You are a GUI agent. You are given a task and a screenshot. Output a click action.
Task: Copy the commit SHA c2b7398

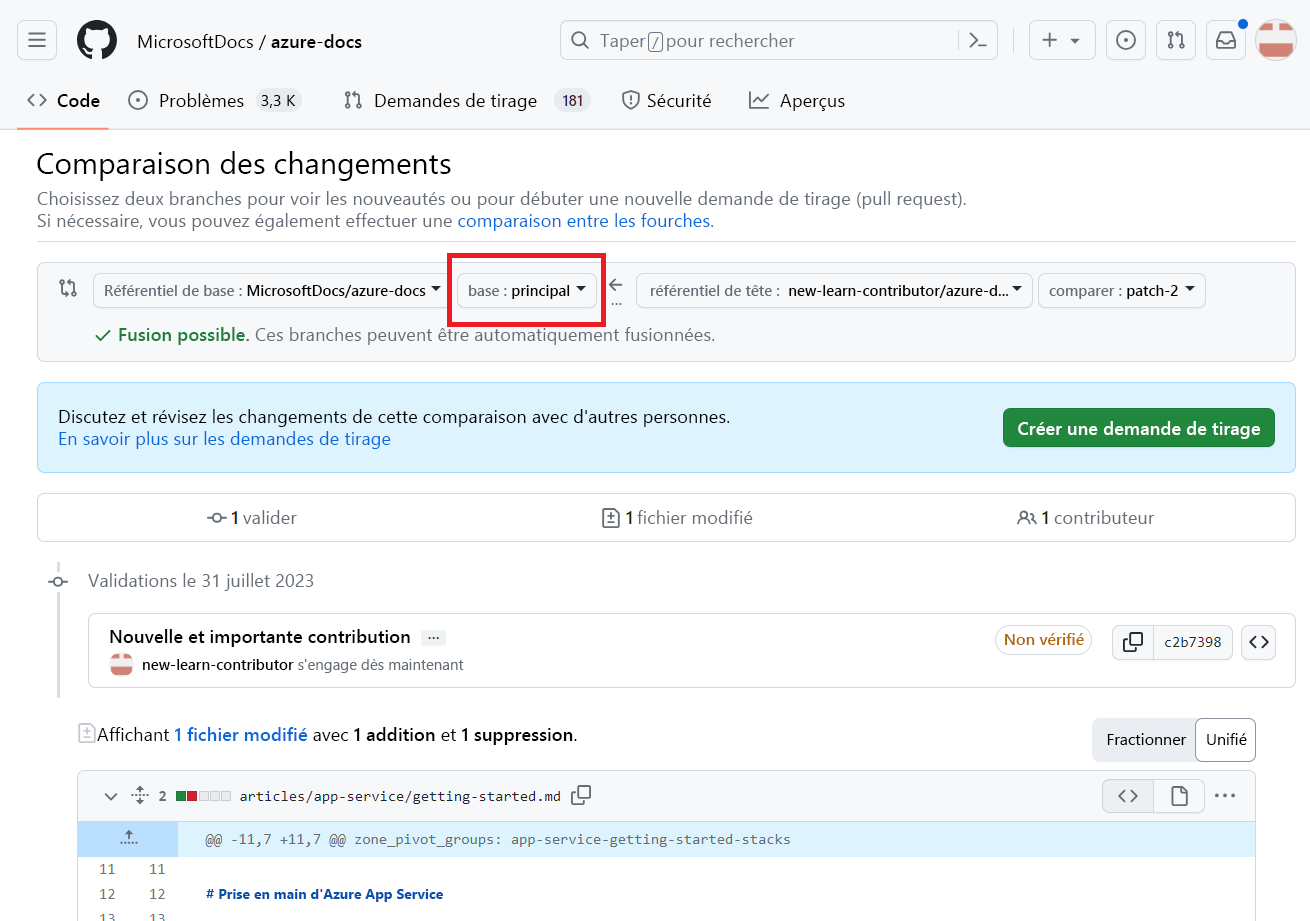[1132, 642]
